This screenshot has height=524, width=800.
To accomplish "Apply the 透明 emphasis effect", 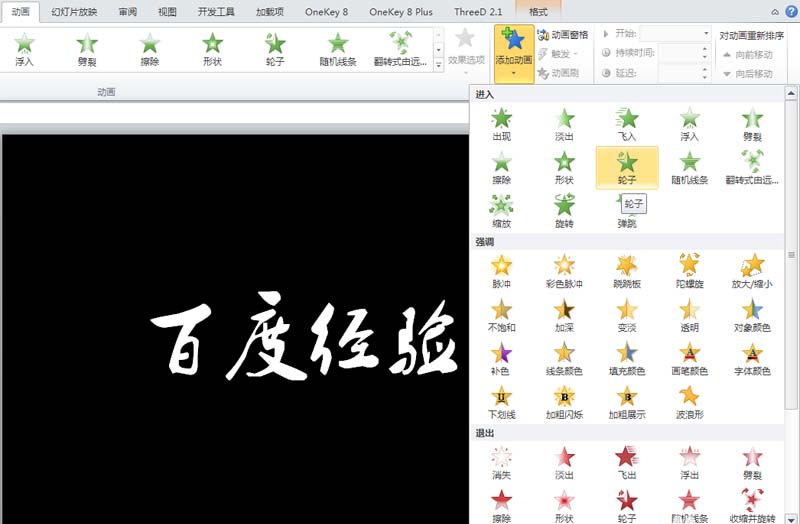I will (689, 315).
